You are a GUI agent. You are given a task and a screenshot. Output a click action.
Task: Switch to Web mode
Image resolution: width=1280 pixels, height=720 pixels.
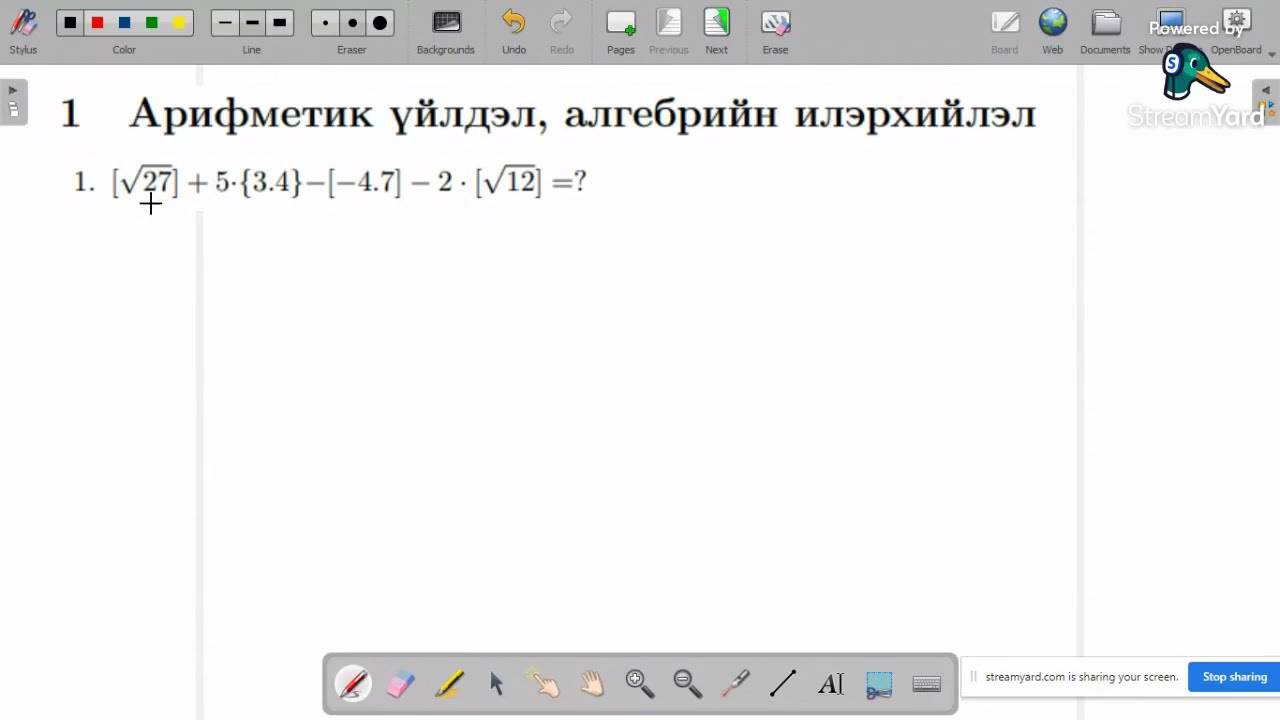click(1053, 32)
